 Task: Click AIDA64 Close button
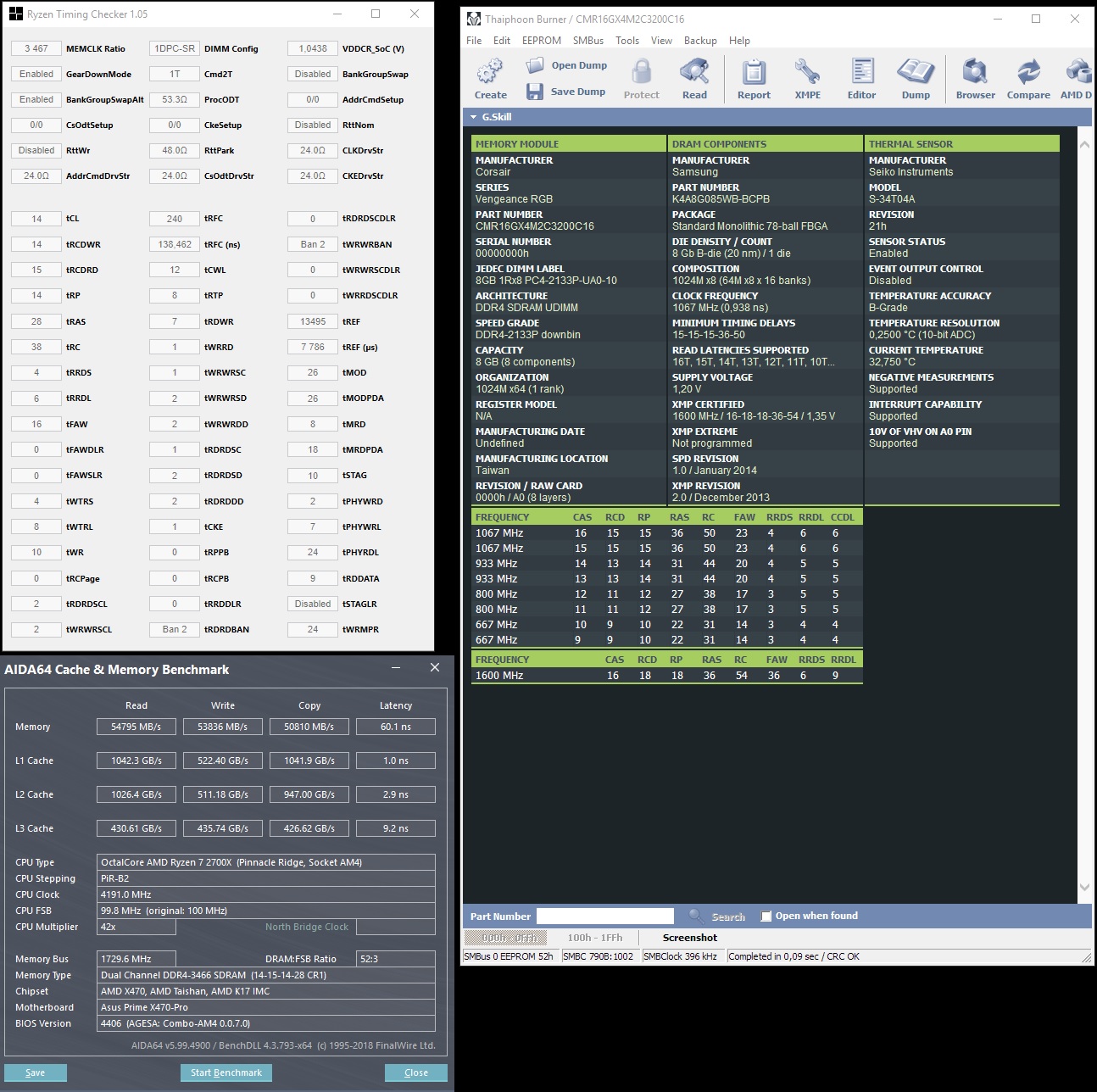pyautogui.click(x=416, y=1072)
